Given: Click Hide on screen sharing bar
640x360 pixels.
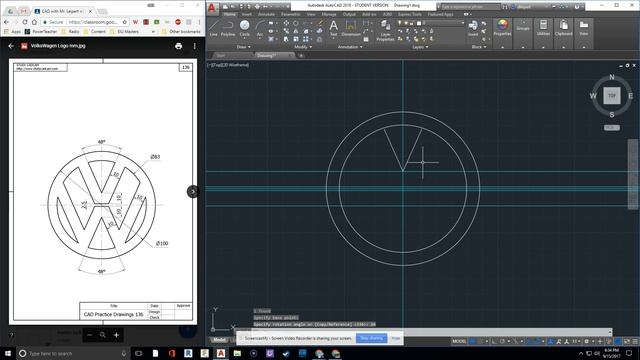Looking at the screenshot, I should coord(396,338).
